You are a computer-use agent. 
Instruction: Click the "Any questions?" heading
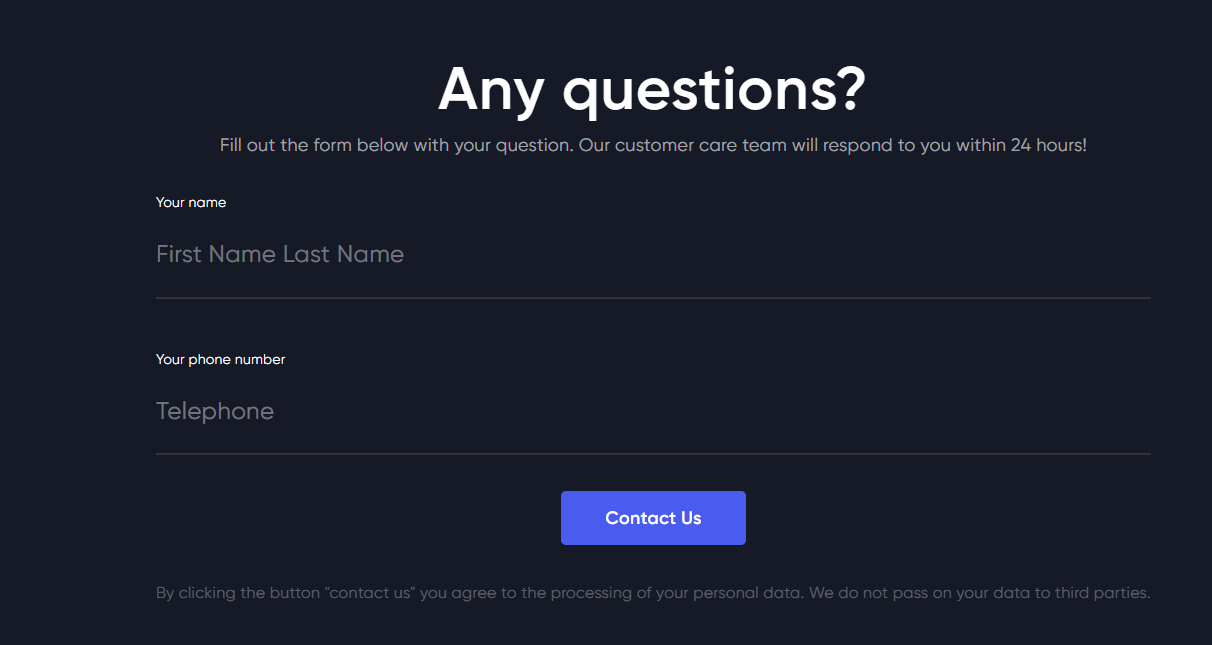[x=652, y=88]
